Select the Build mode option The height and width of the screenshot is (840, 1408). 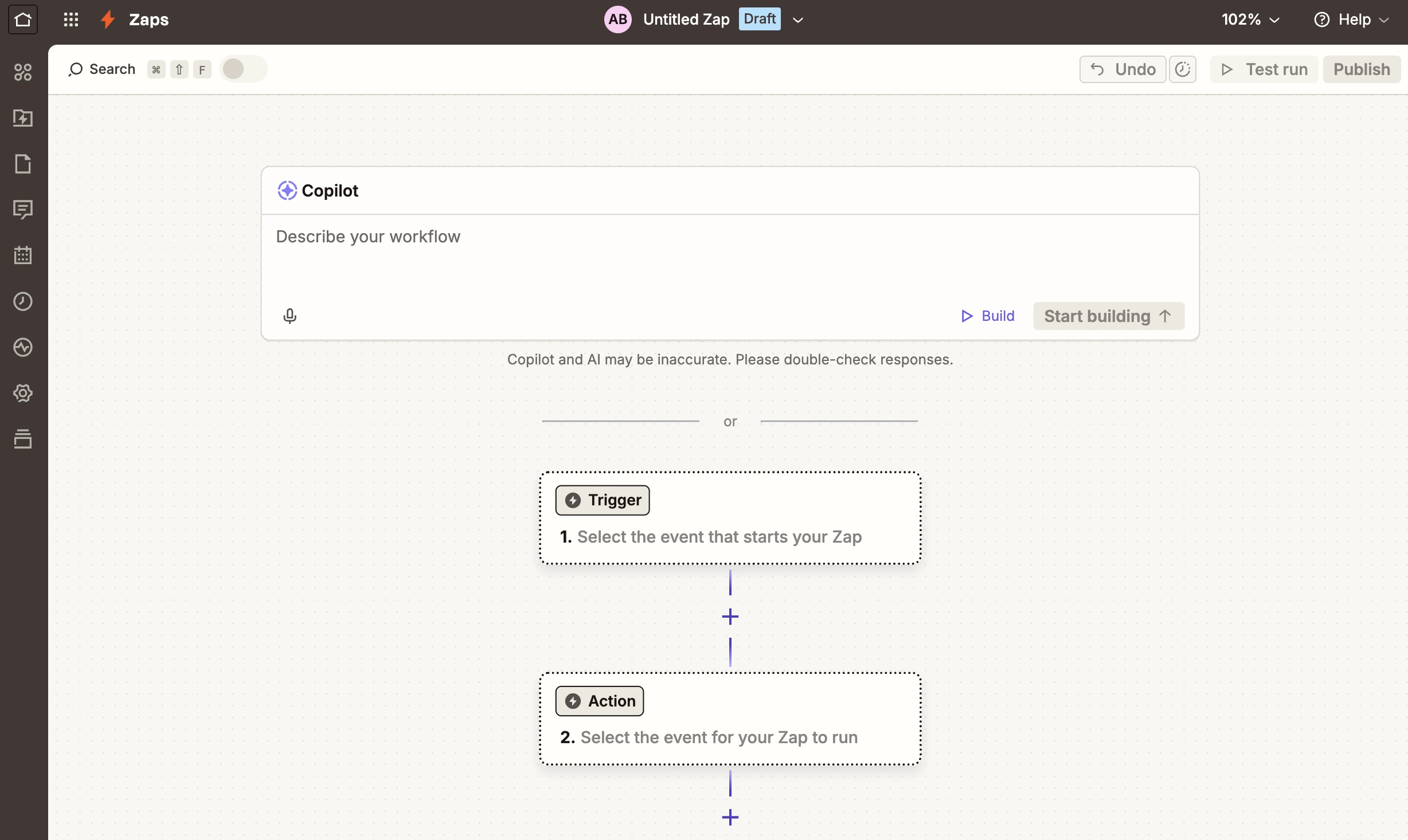(x=988, y=316)
